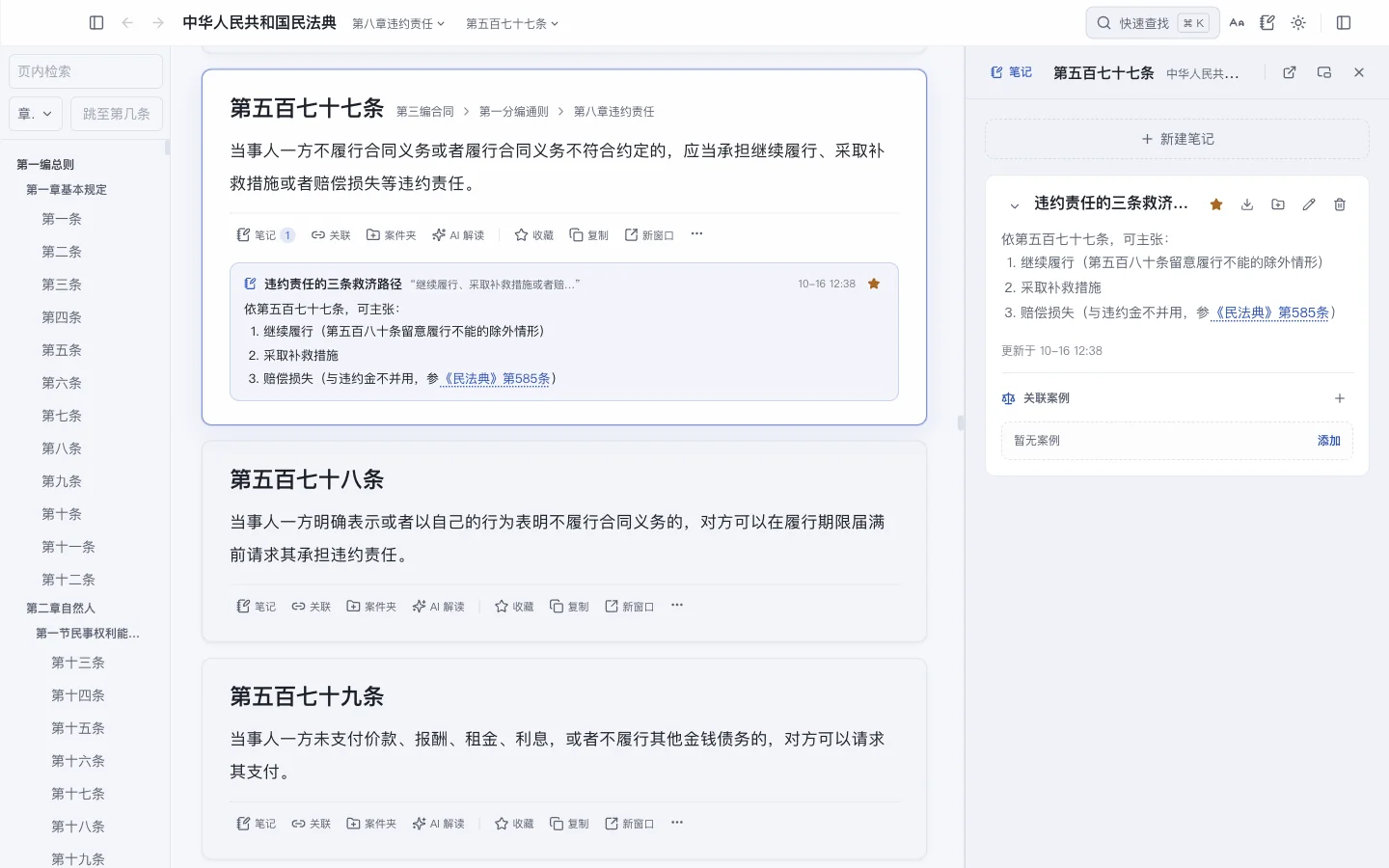Toggle the left sidebar panel
1389x868 pixels.
click(x=96, y=23)
